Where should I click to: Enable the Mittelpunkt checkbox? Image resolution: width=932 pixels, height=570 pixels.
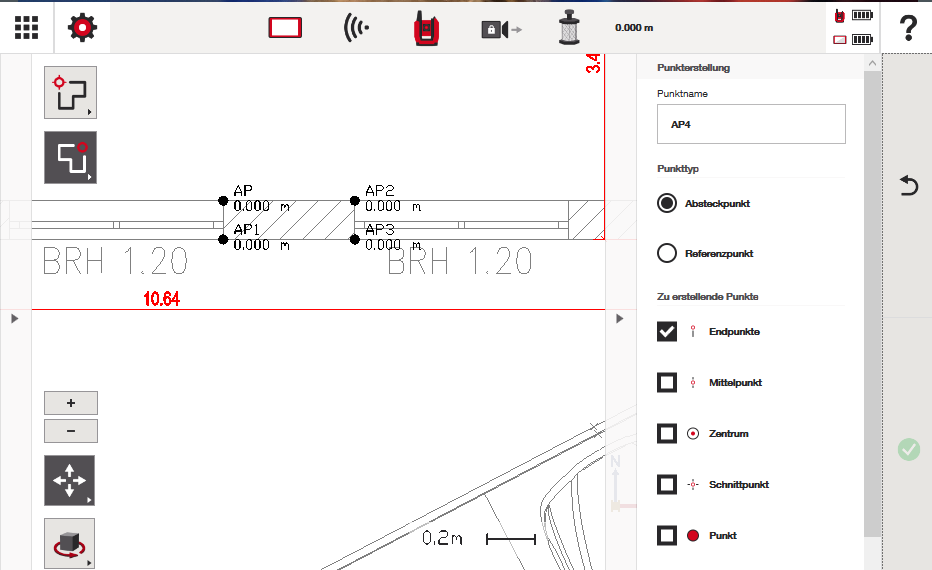coord(667,382)
